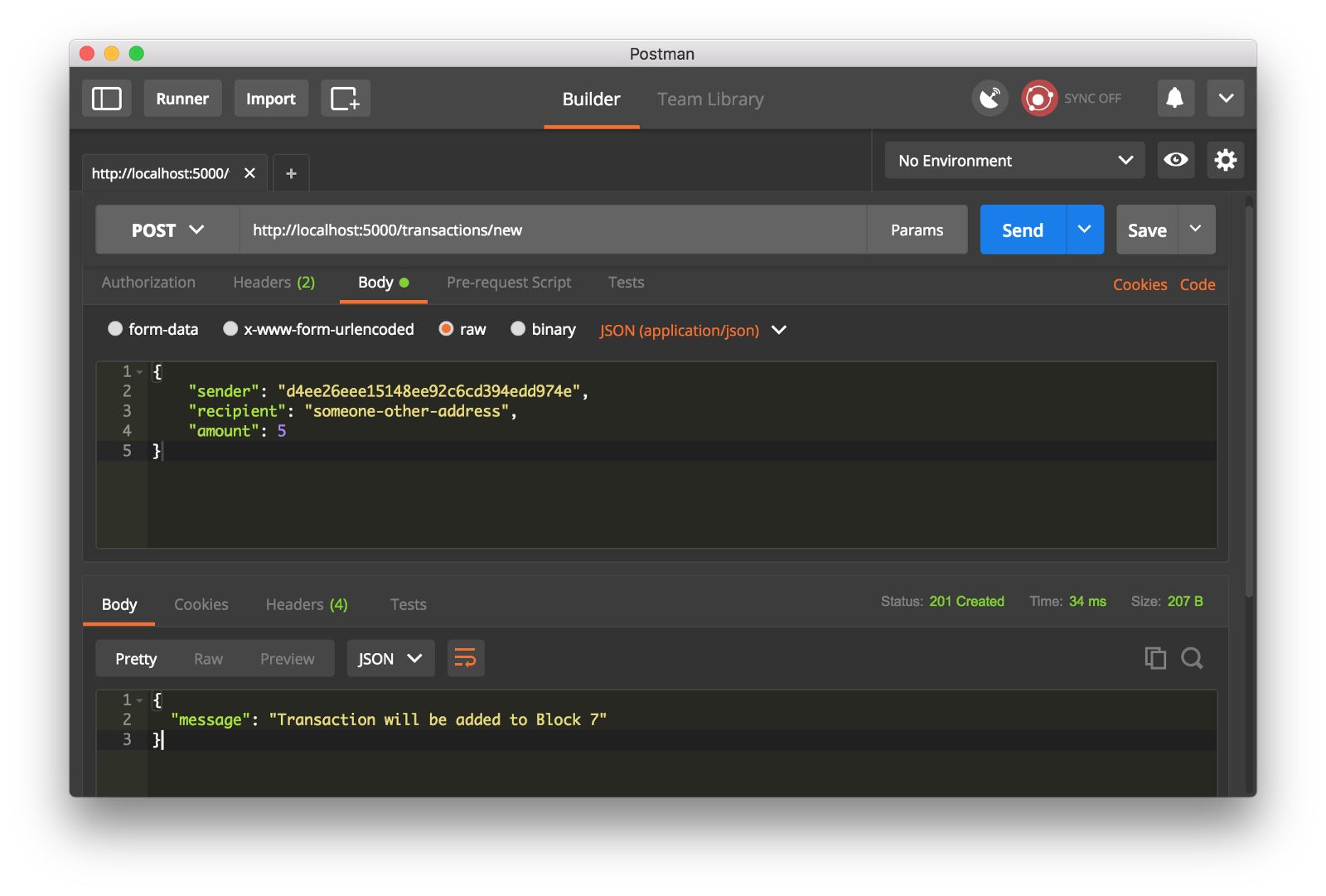This screenshot has width=1326, height=896.
Task: Click the blue Send button
Action: click(x=1023, y=230)
